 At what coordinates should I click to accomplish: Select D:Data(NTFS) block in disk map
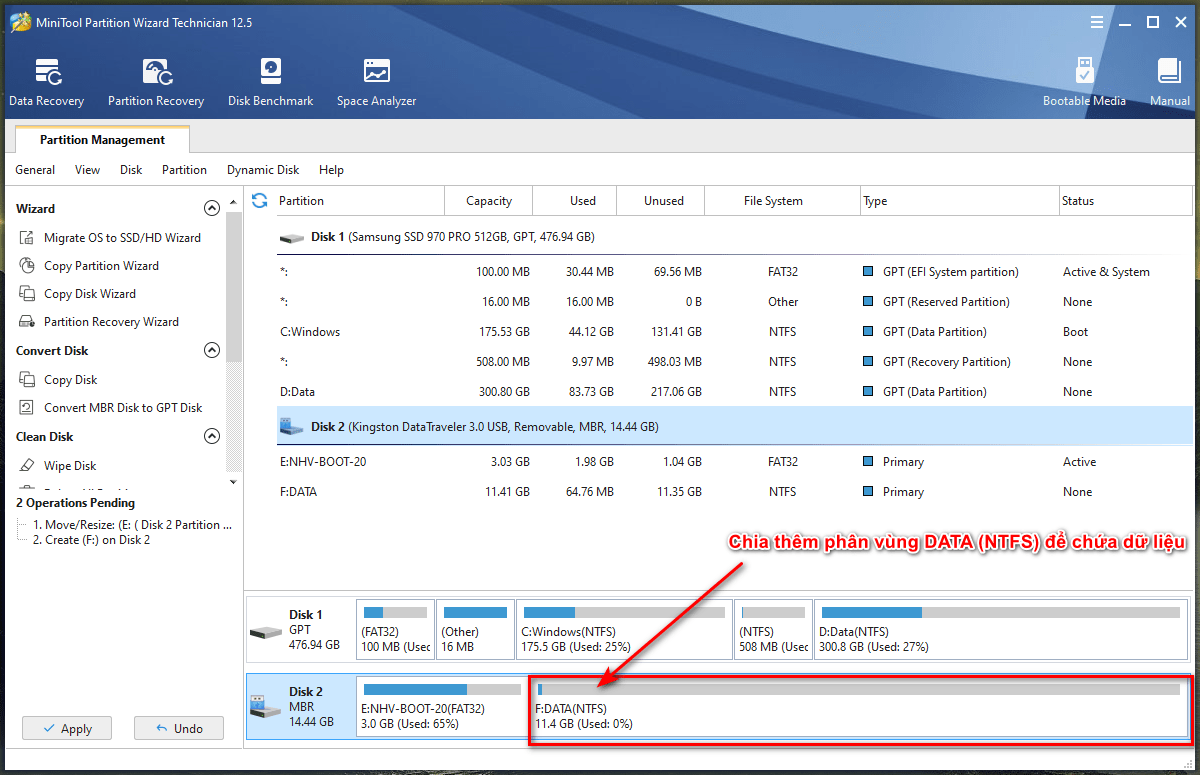tap(1003, 630)
